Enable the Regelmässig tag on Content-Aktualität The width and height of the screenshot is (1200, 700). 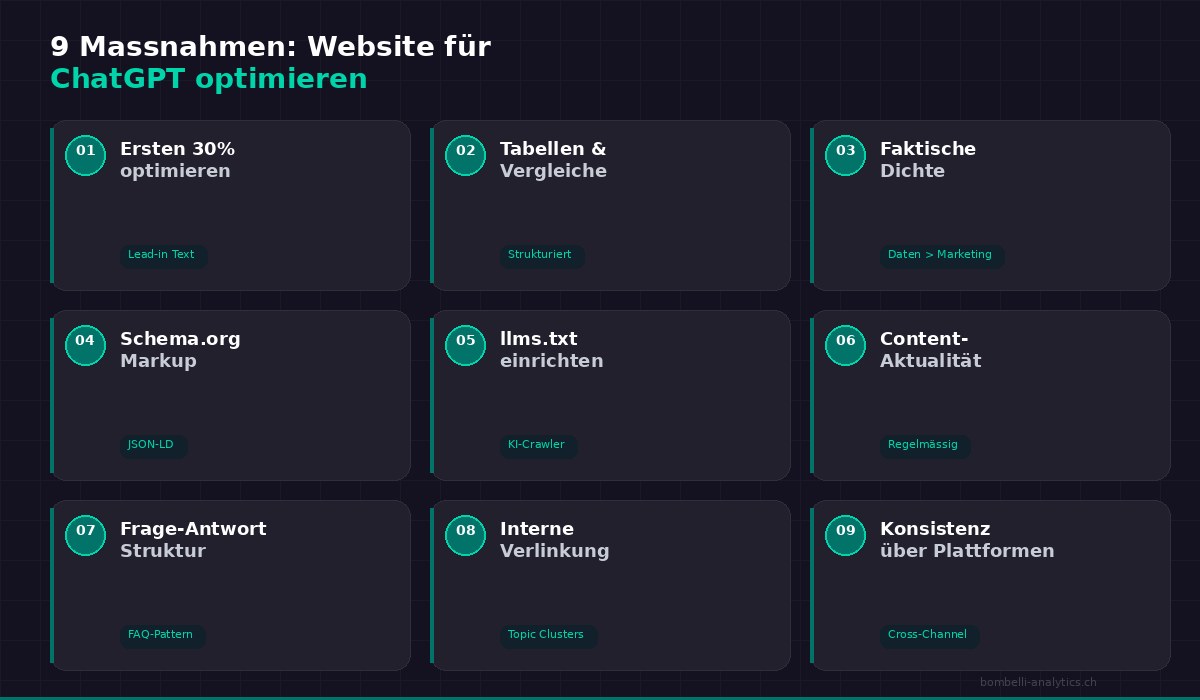pyautogui.click(x=925, y=446)
